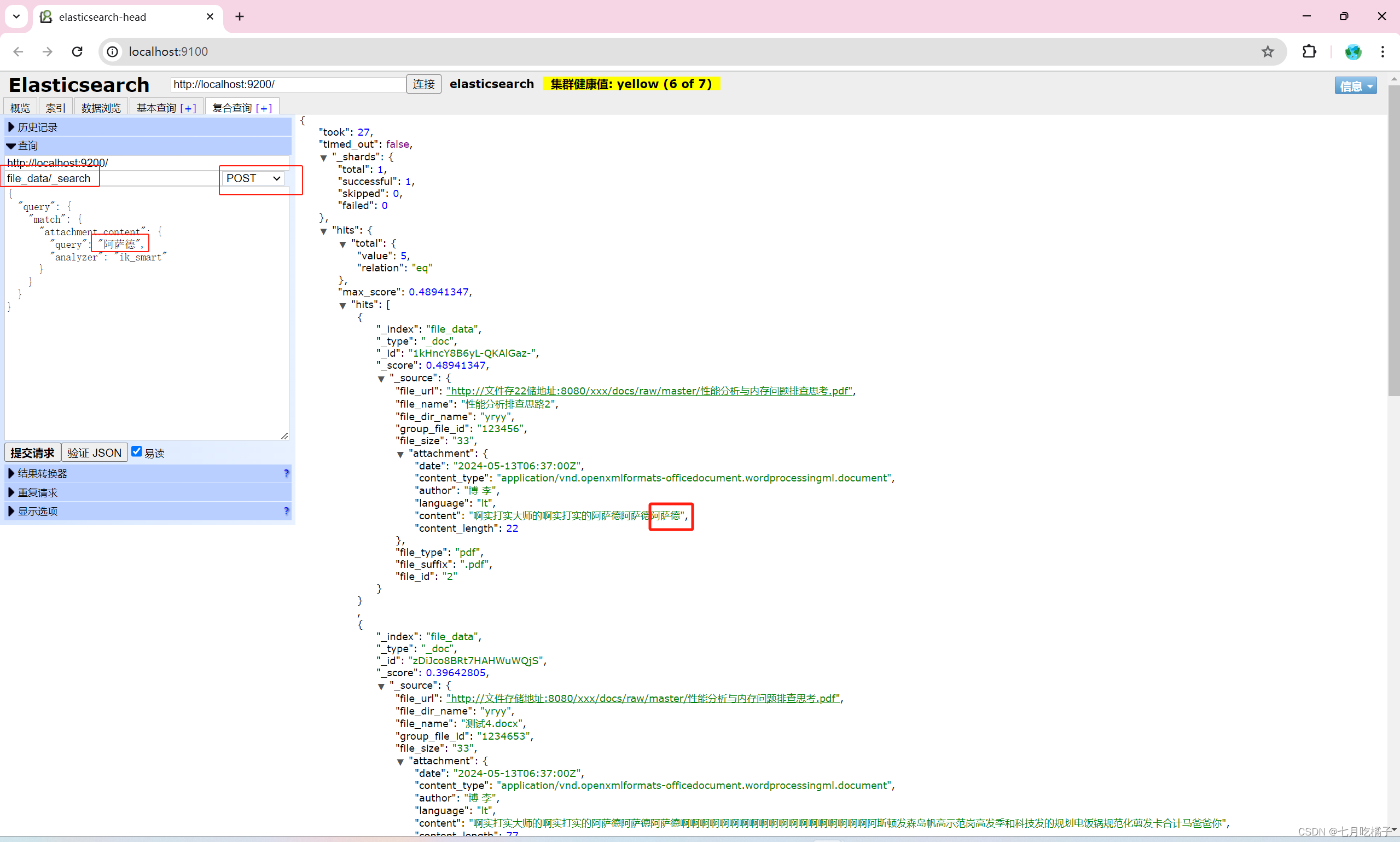Select max_score value 0.48941347
Image resolution: width=1400 pixels, height=842 pixels.
439,292
